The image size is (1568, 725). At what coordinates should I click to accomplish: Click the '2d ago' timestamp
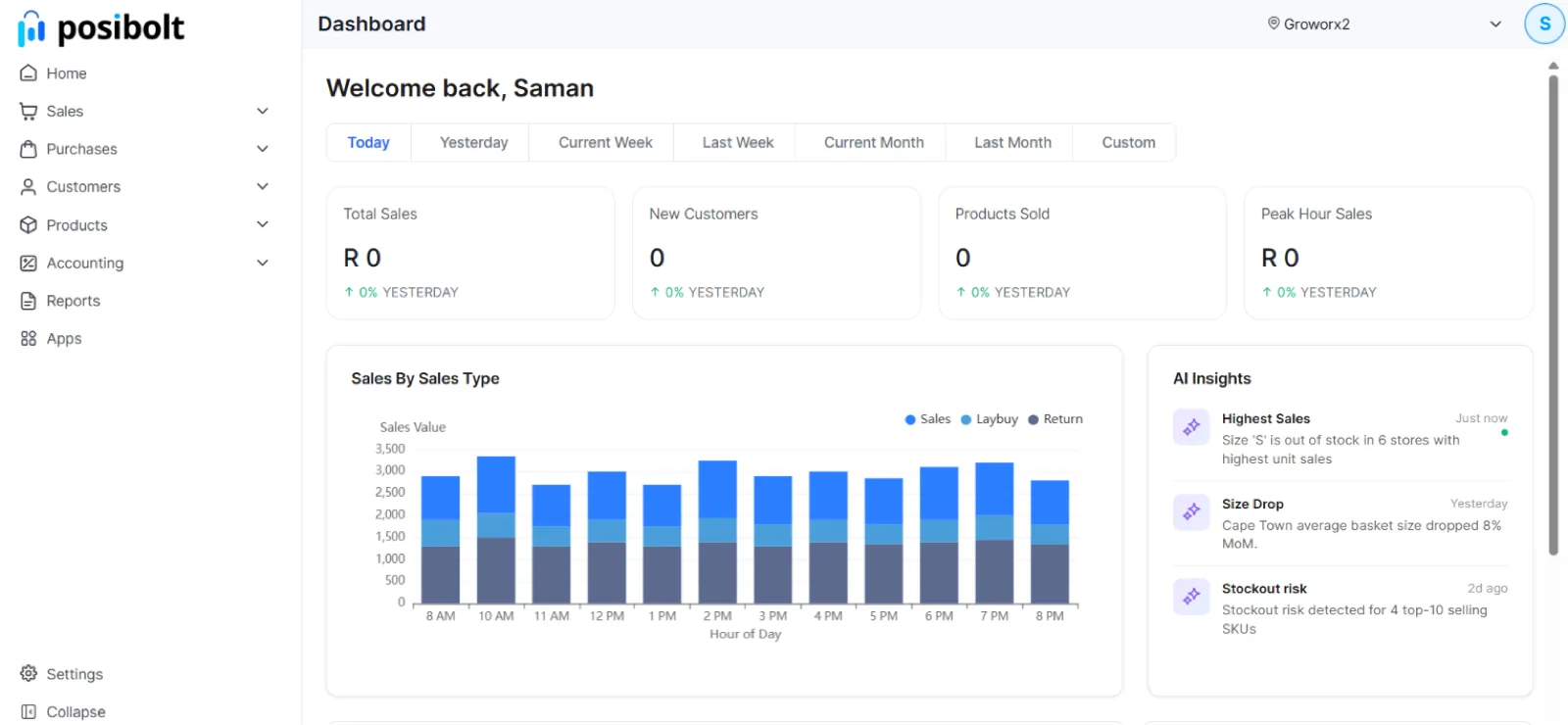(1488, 589)
